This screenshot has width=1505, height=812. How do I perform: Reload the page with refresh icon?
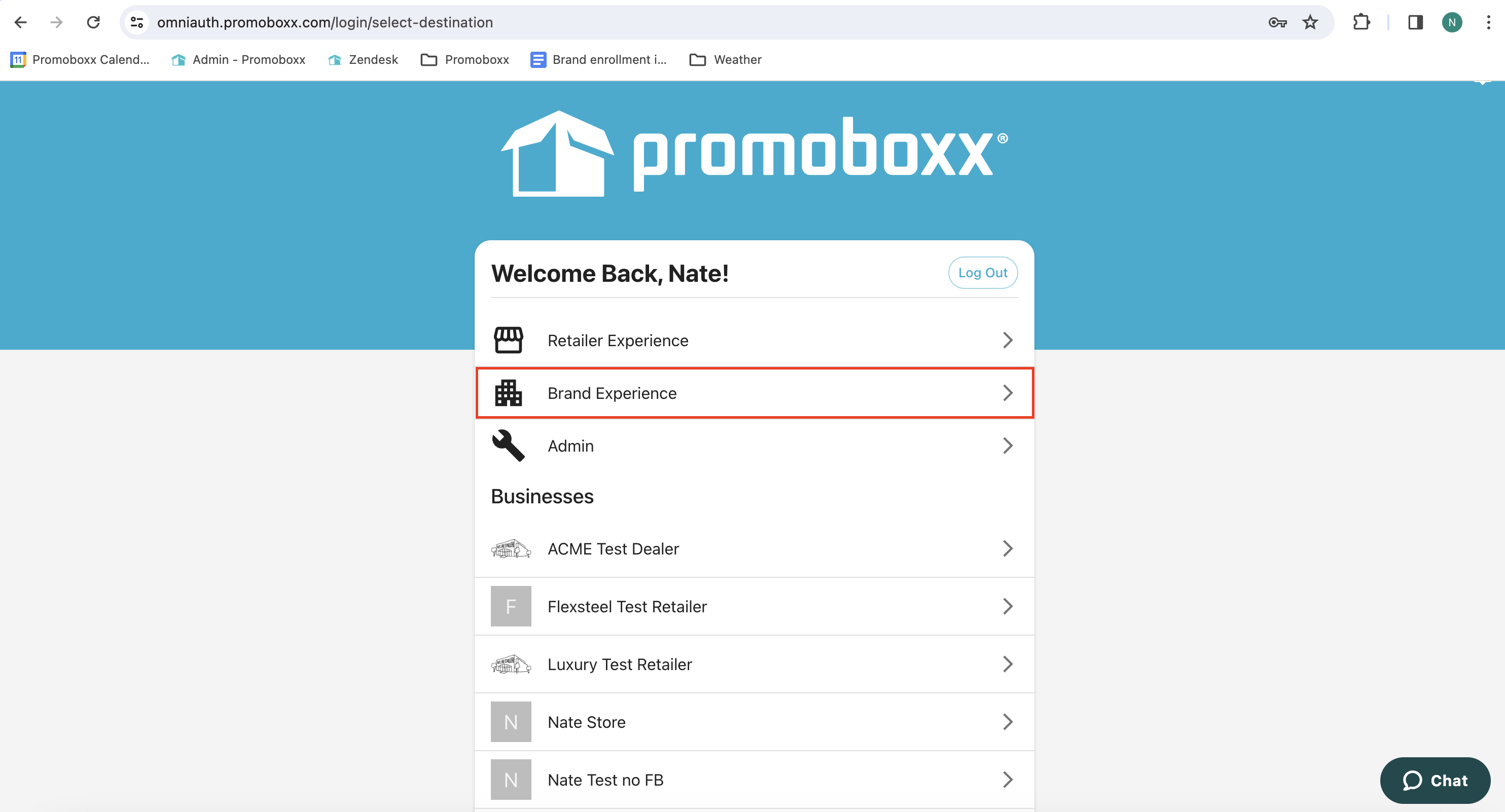point(93,22)
